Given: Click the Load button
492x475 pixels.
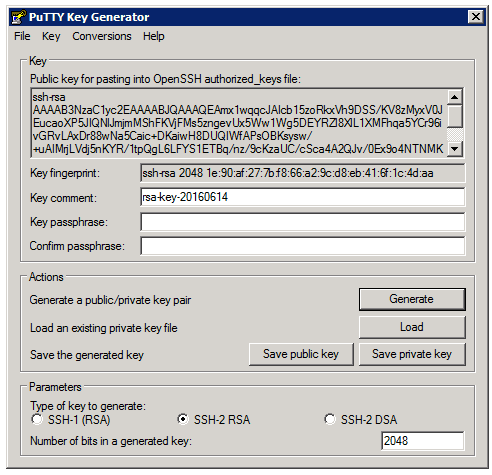Looking at the screenshot, I should (x=412, y=327).
